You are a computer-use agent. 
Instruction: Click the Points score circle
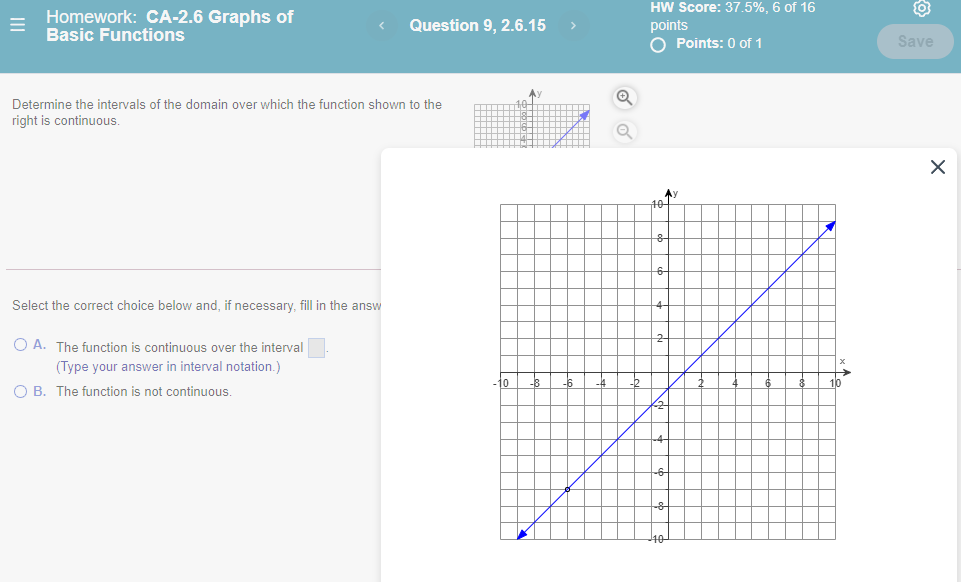[657, 44]
